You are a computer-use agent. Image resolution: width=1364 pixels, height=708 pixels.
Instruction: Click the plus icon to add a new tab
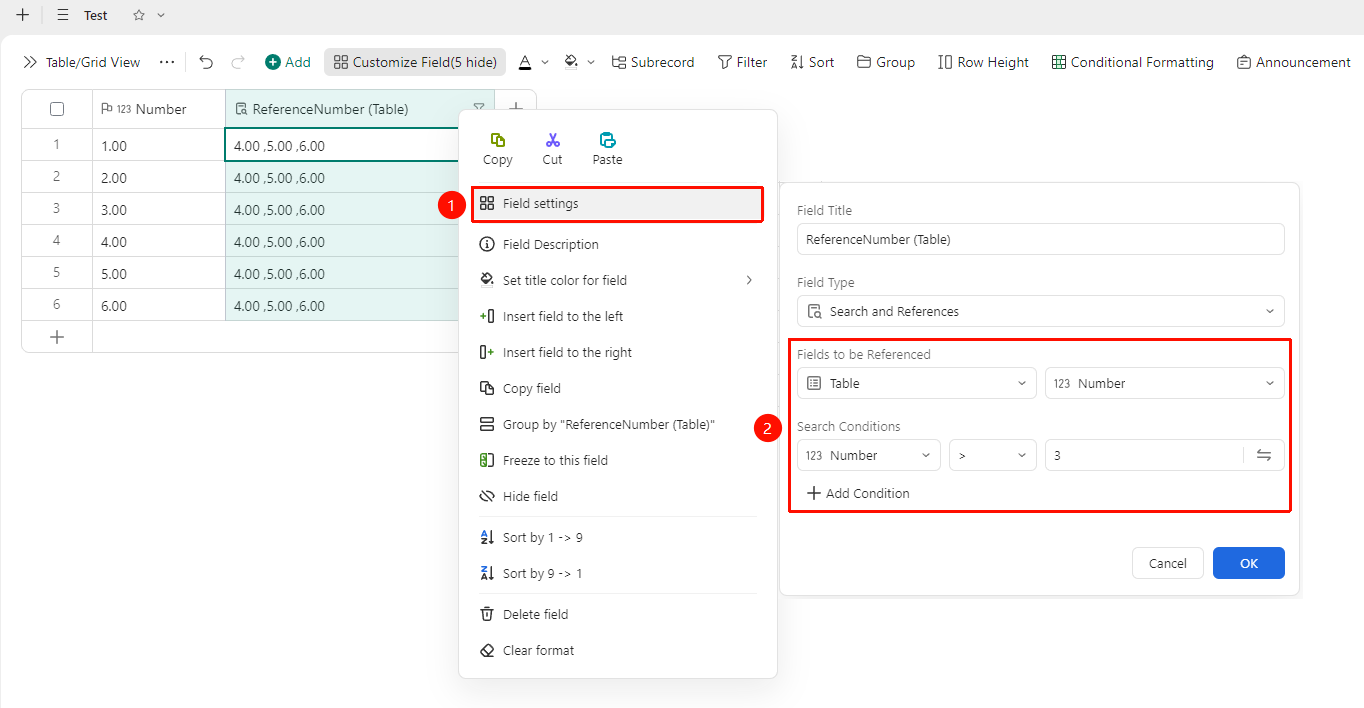[x=22, y=15]
